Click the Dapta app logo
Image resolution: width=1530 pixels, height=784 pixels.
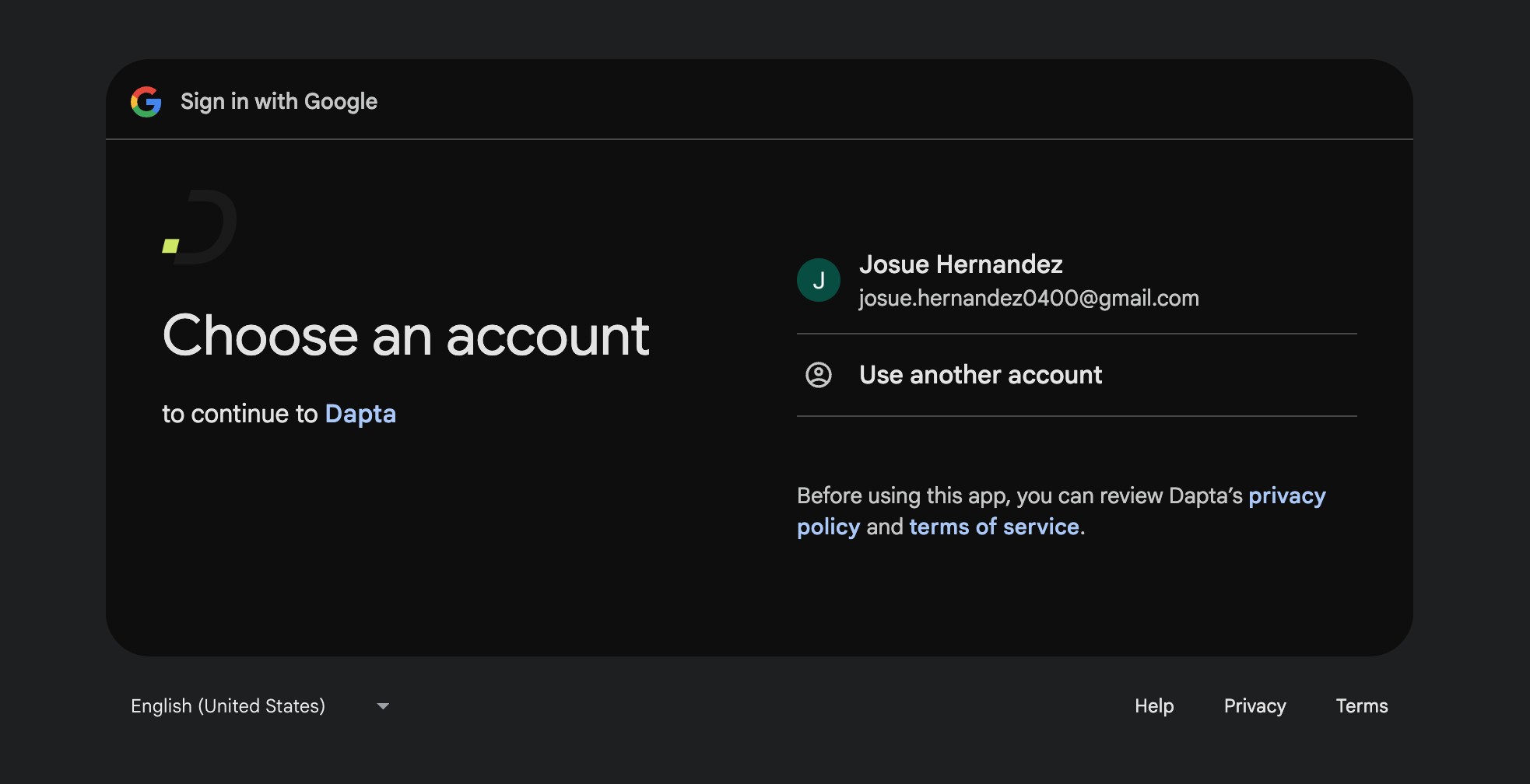(200, 227)
